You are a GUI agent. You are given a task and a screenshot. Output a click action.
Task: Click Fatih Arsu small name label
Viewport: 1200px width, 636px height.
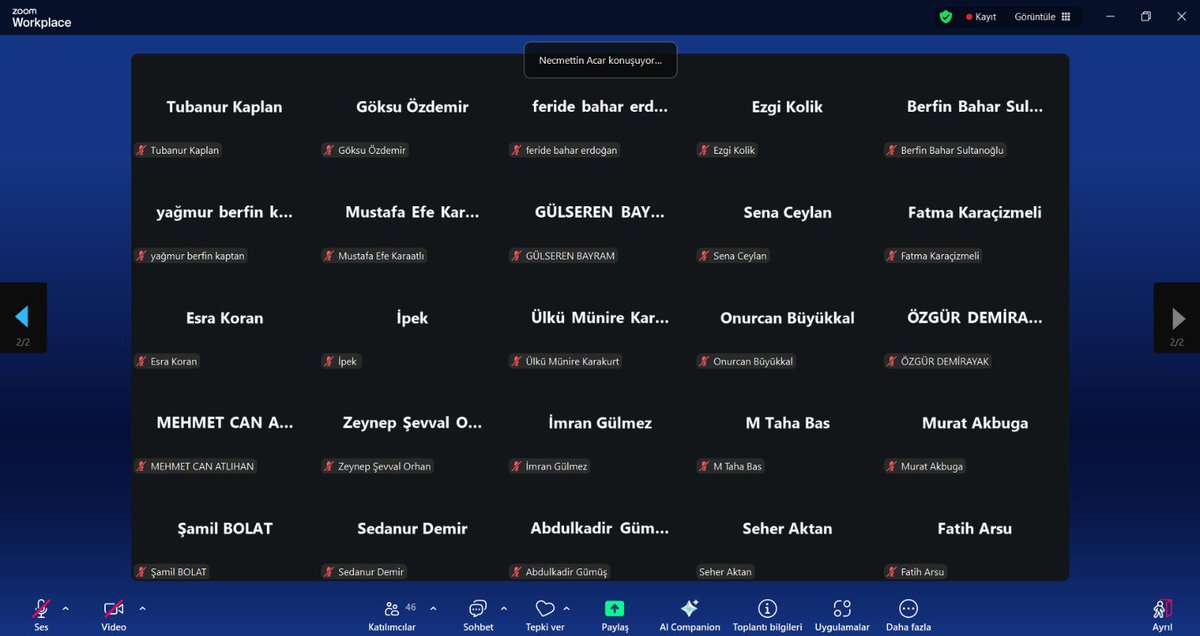point(922,572)
